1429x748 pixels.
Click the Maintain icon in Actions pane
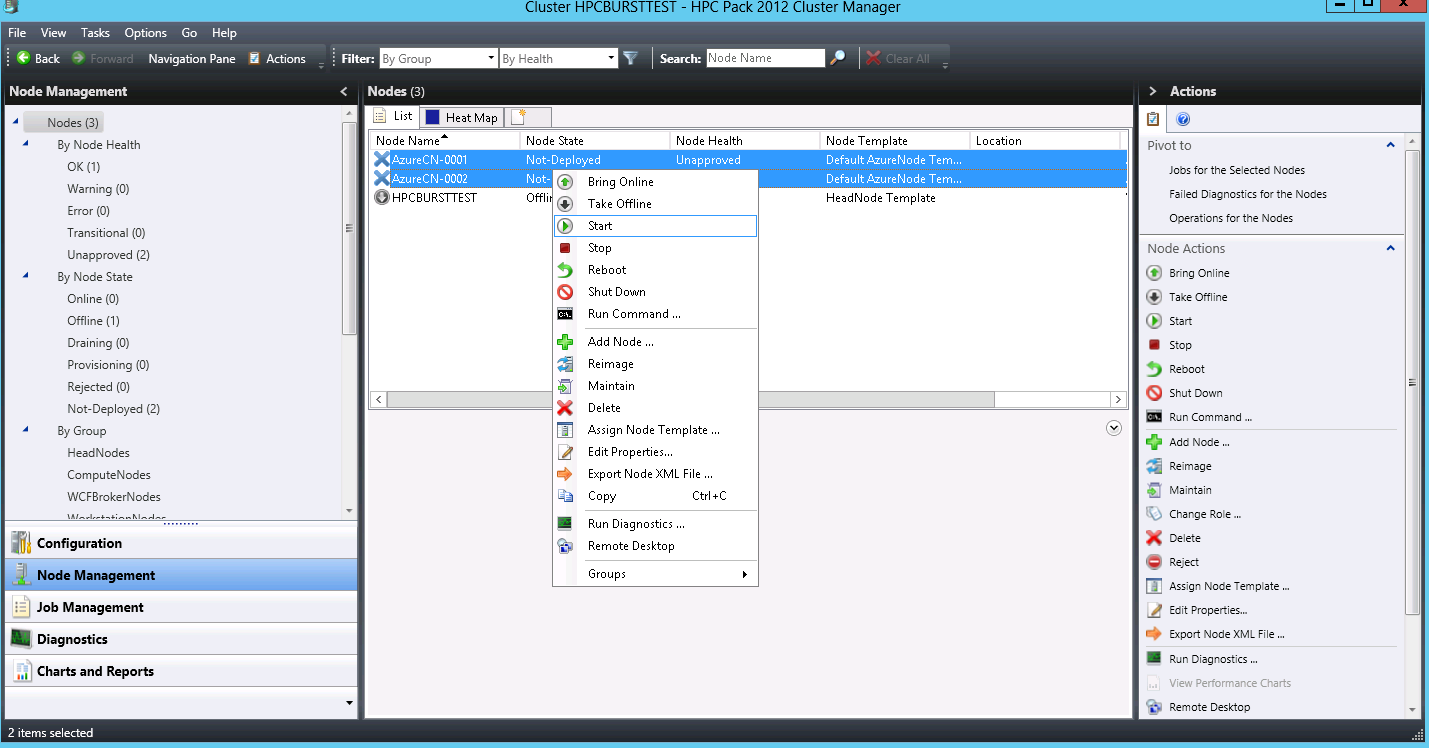pos(1153,490)
